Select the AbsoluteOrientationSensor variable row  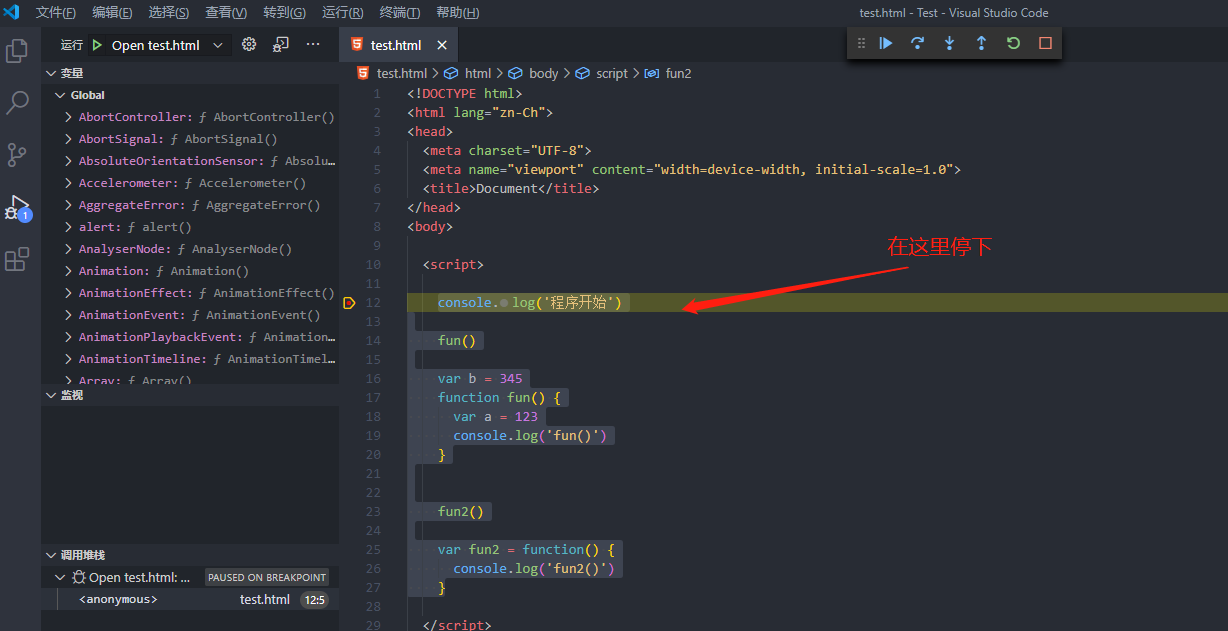[190, 161]
